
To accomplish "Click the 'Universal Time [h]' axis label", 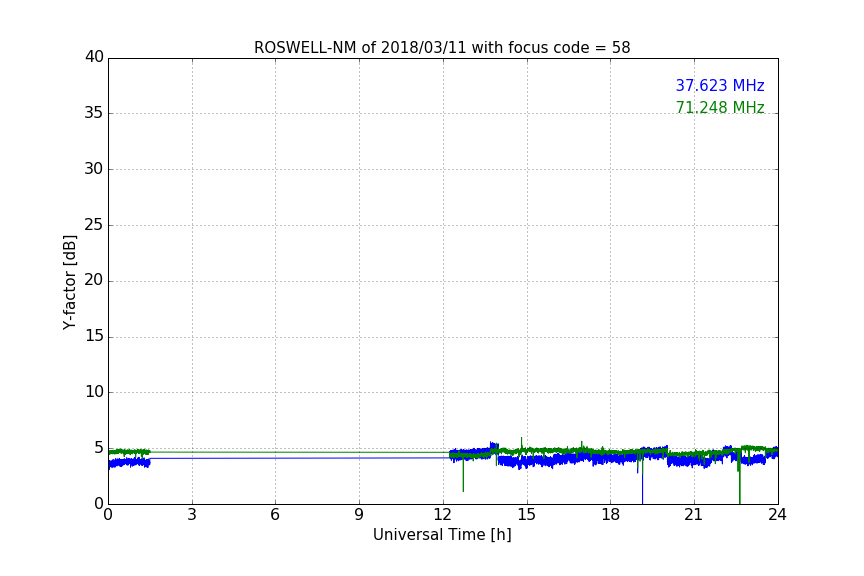I will tap(442, 535).
